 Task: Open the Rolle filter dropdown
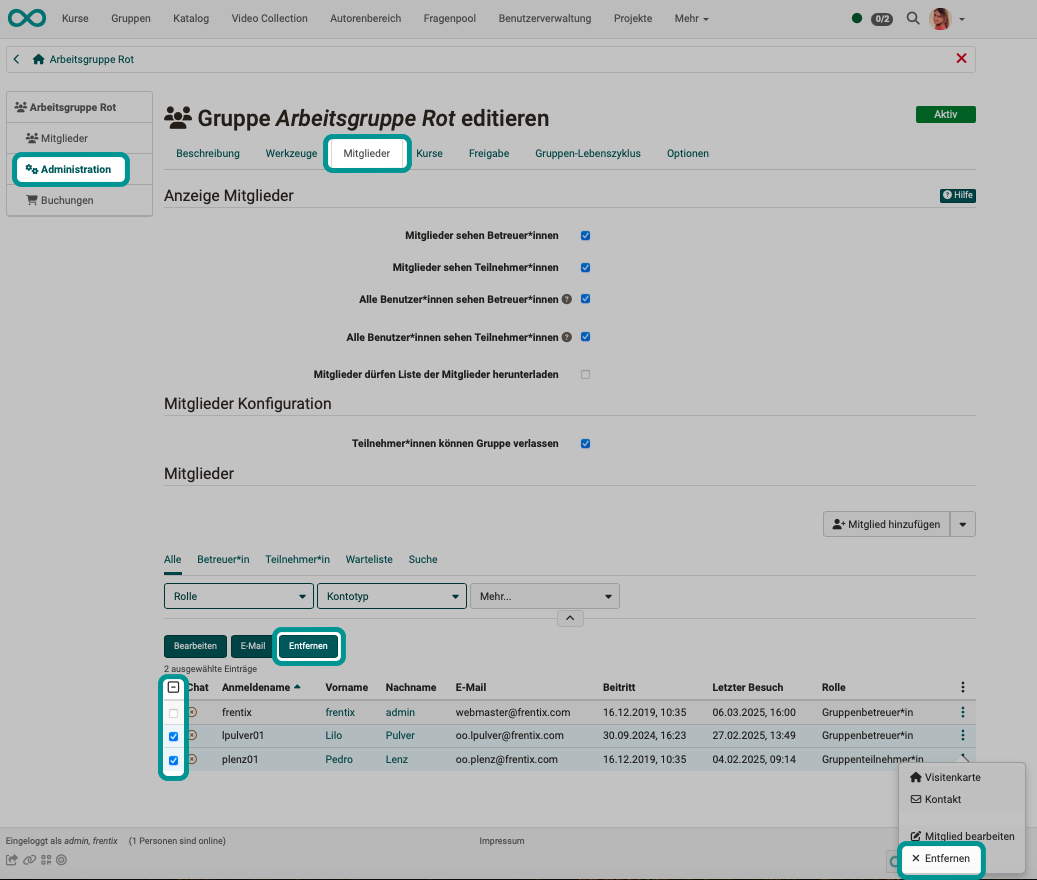click(239, 596)
